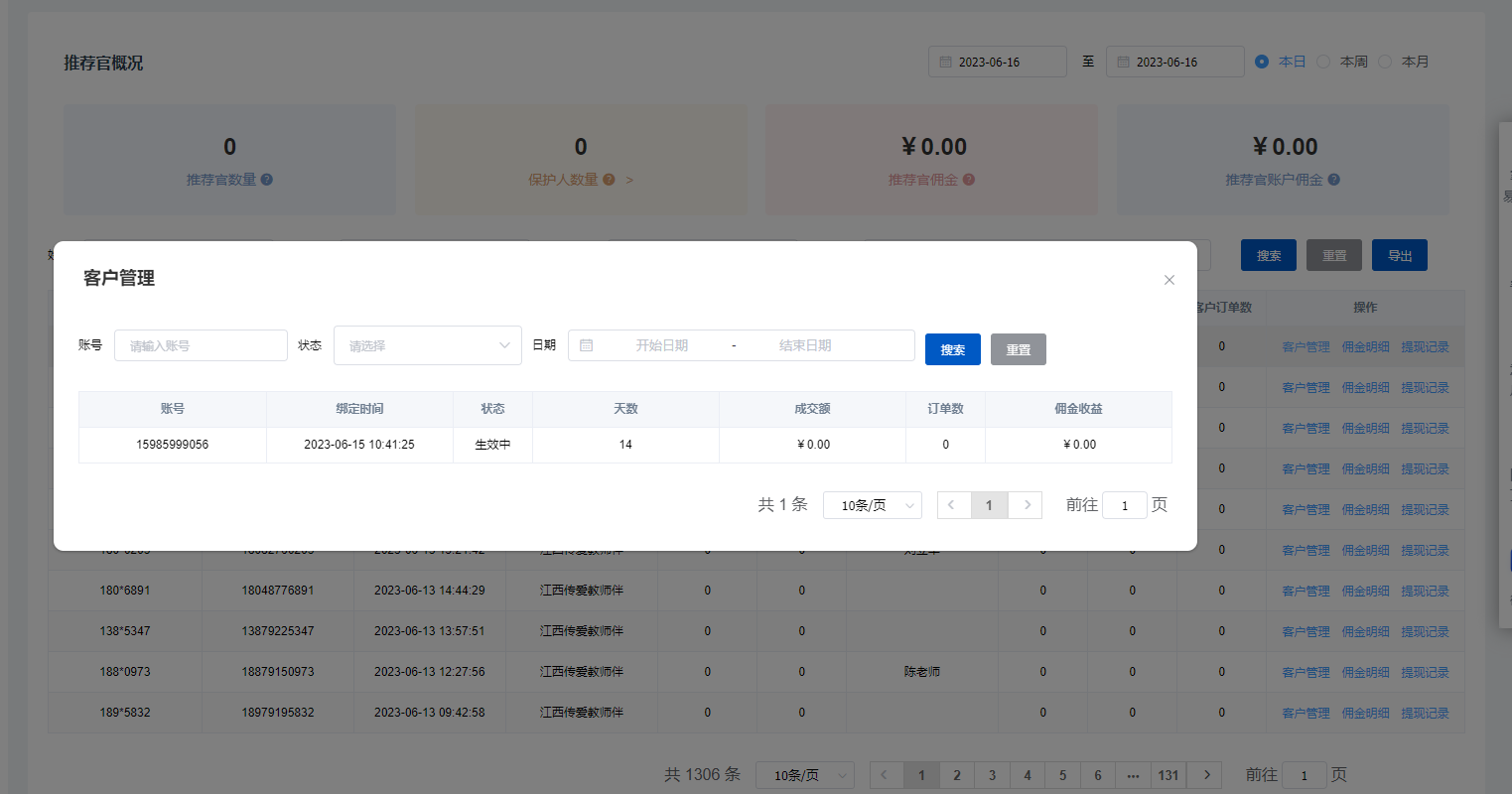Click the 操作 column header
This screenshot has width=1512, height=794.
[x=1365, y=308]
